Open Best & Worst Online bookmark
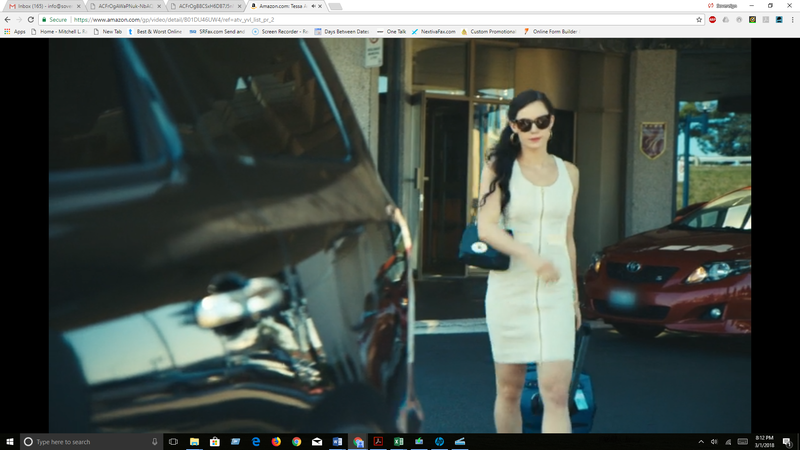800x450 pixels. point(155,32)
